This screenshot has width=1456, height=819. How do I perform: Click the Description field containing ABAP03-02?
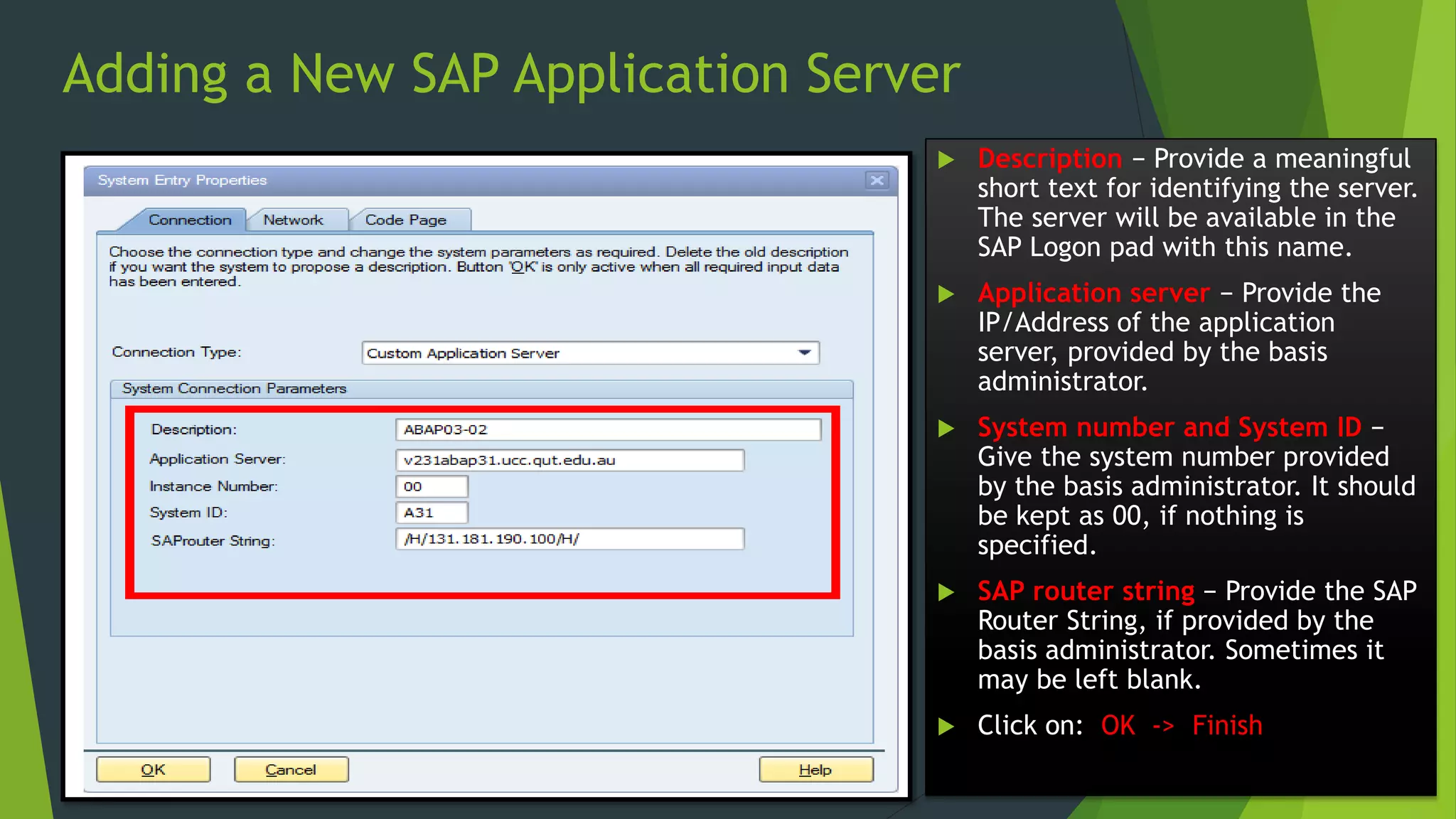[608, 429]
